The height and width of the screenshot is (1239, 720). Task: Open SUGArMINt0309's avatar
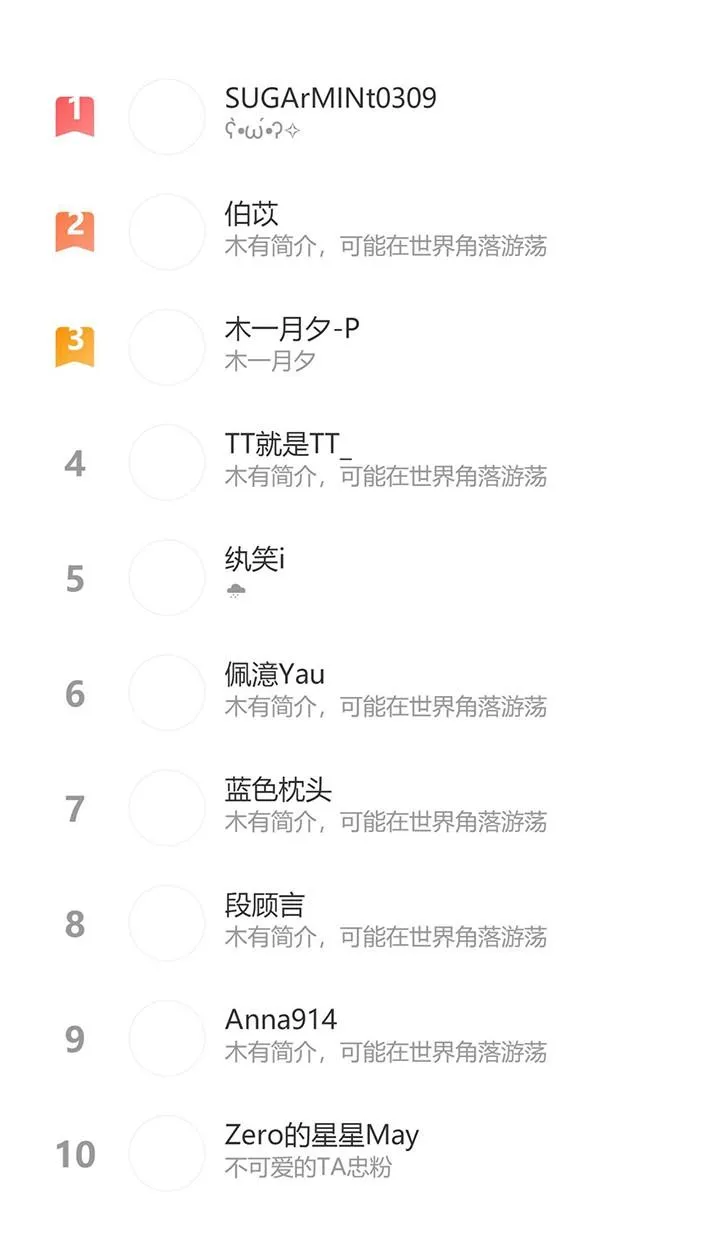pos(167,117)
